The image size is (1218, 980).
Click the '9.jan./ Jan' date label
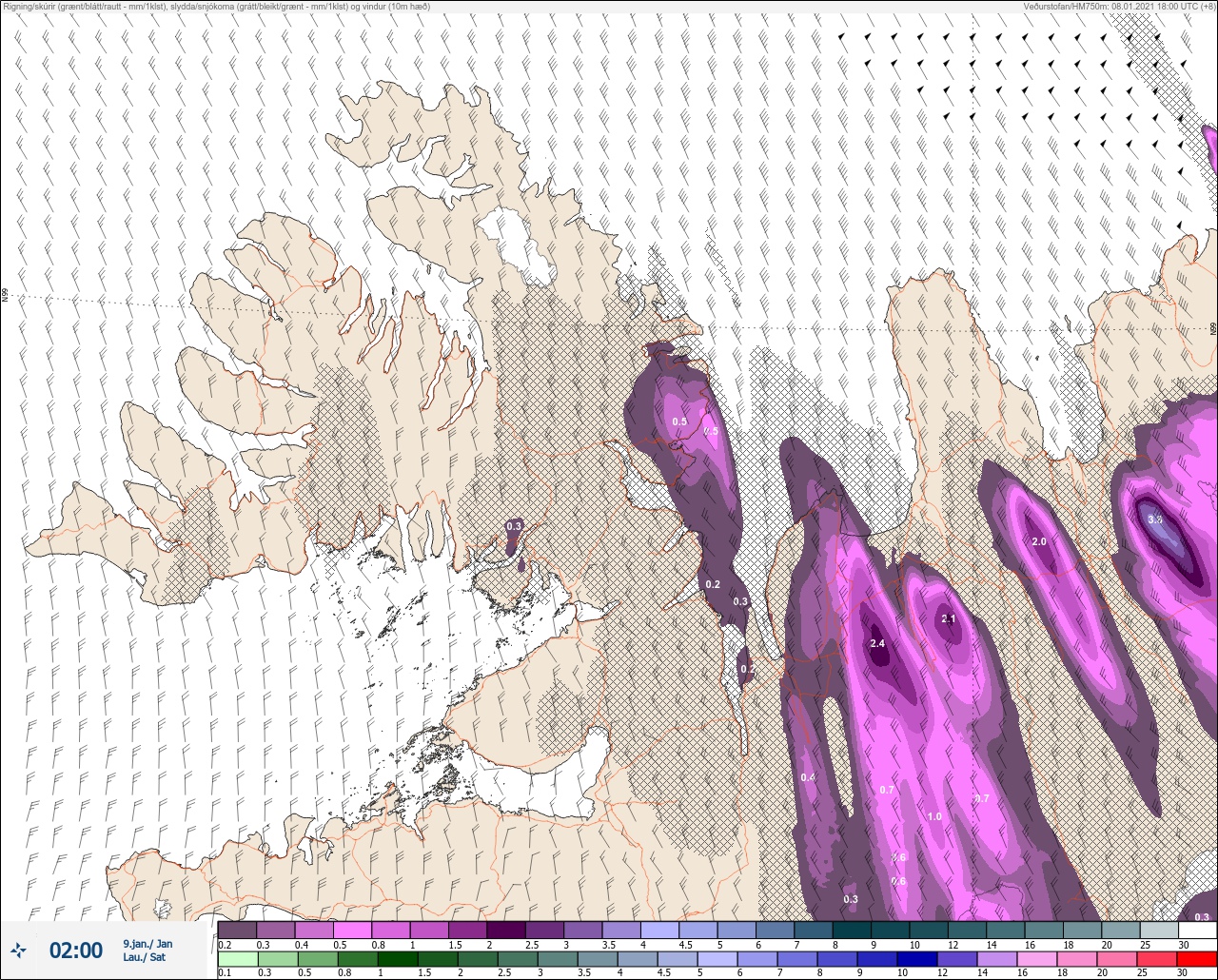coord(147,944)
